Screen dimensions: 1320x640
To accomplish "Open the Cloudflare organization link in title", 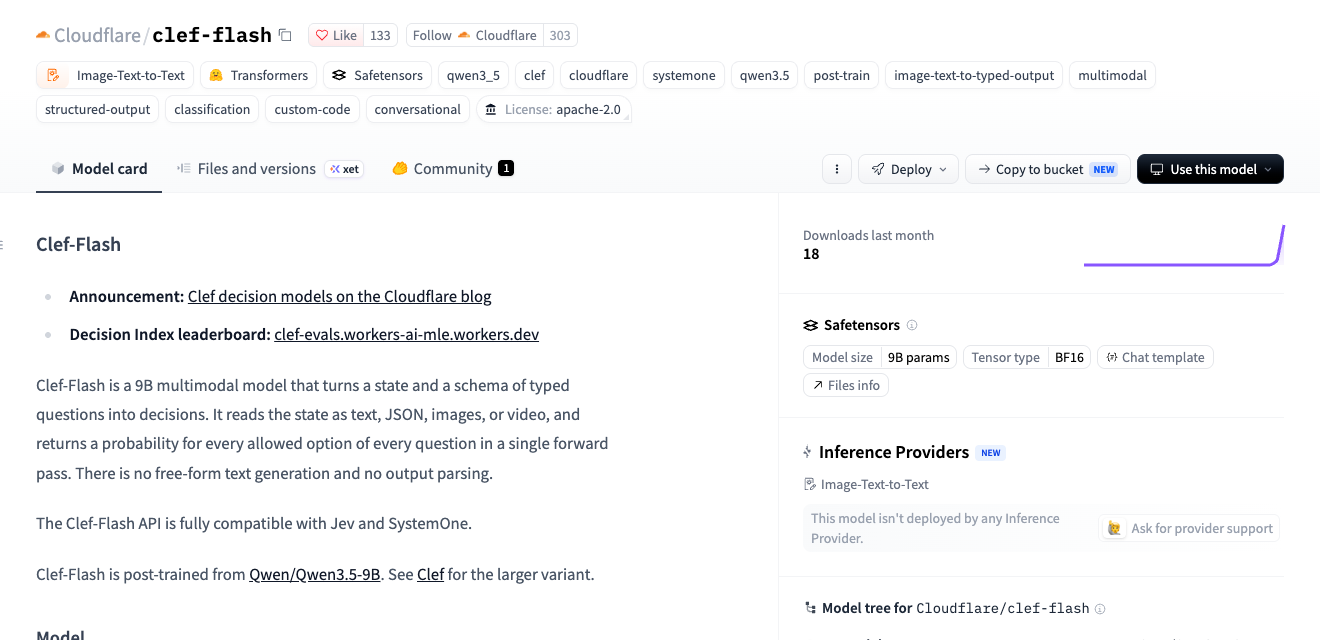I will point(97,35).
